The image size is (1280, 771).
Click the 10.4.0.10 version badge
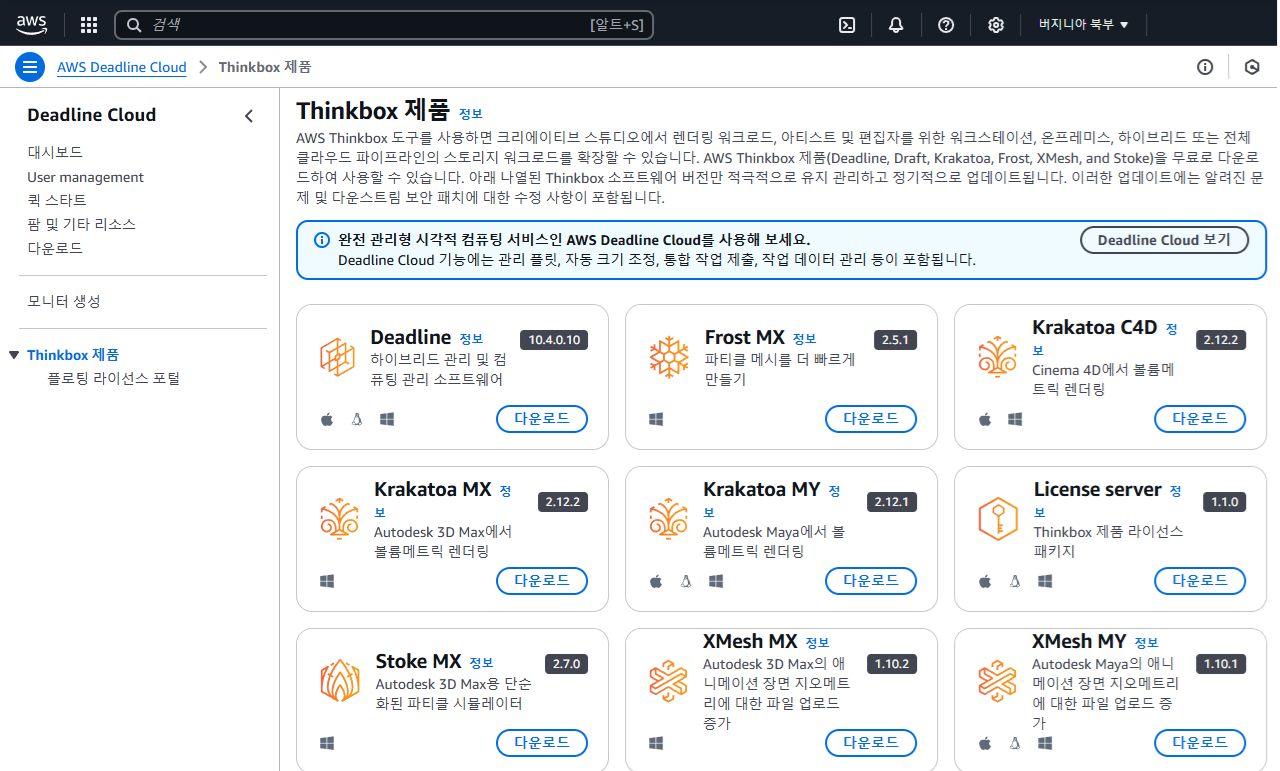[x=554, y=340]
